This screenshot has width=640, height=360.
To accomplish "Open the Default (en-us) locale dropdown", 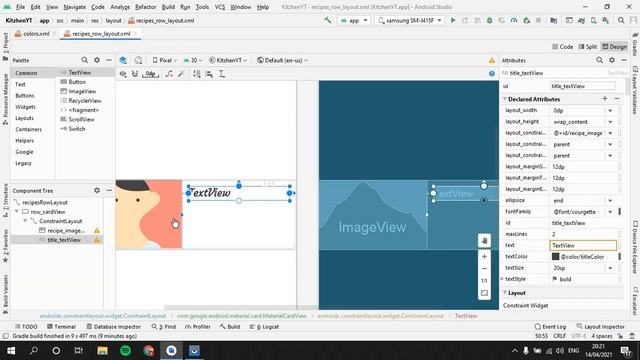I will [x=282, y=60].
